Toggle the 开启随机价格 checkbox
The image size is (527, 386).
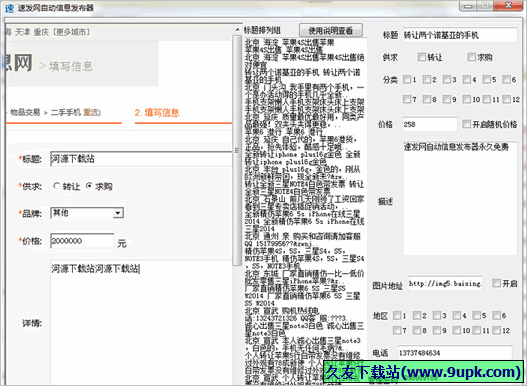[x=466, y=124]
